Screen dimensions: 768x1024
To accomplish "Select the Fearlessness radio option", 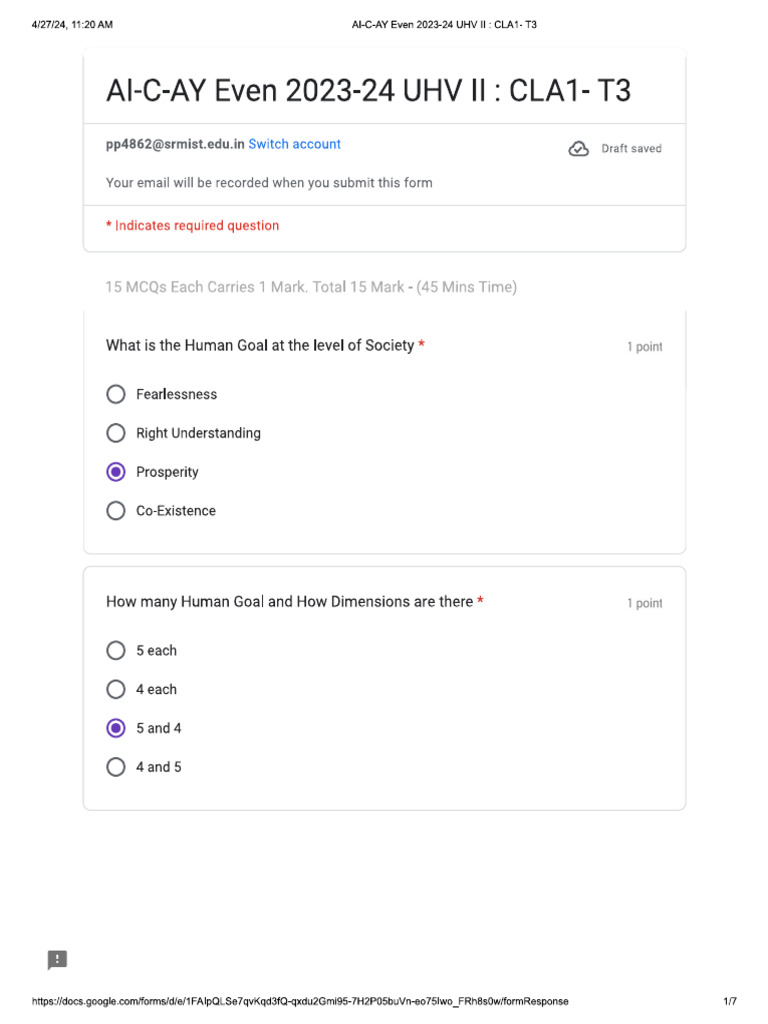I will pos(116,394).
